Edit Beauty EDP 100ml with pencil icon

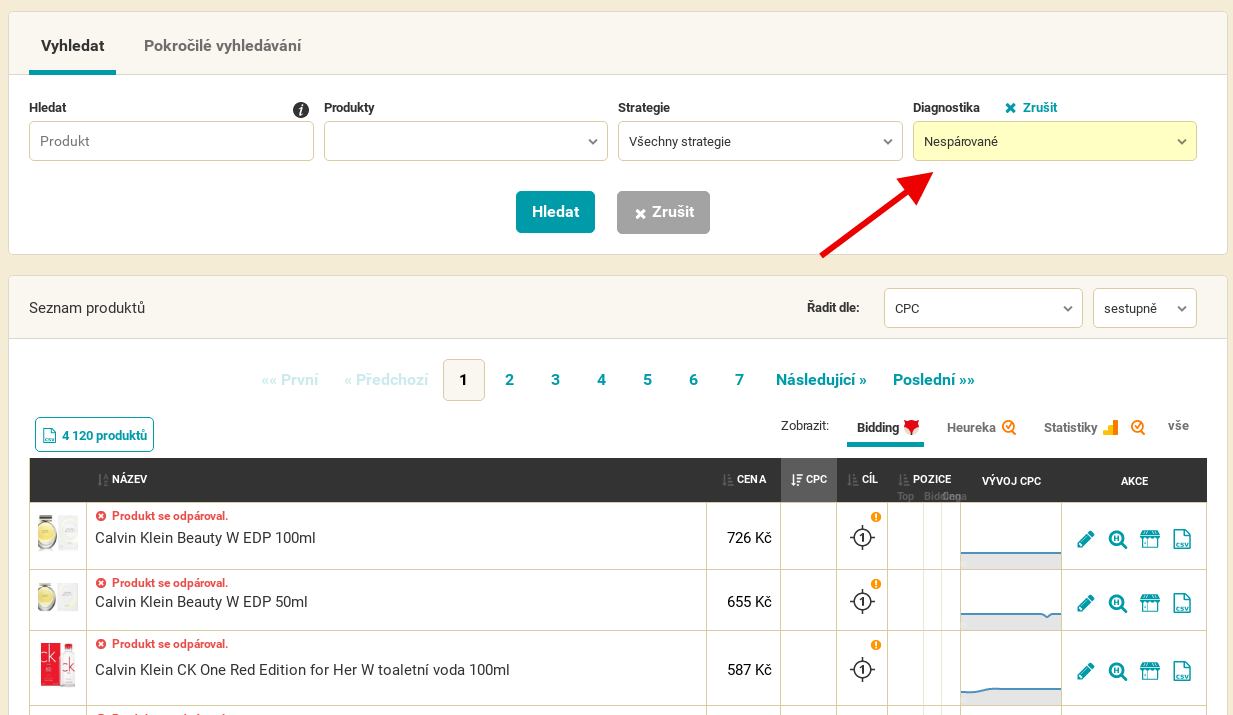(1085, 540)
